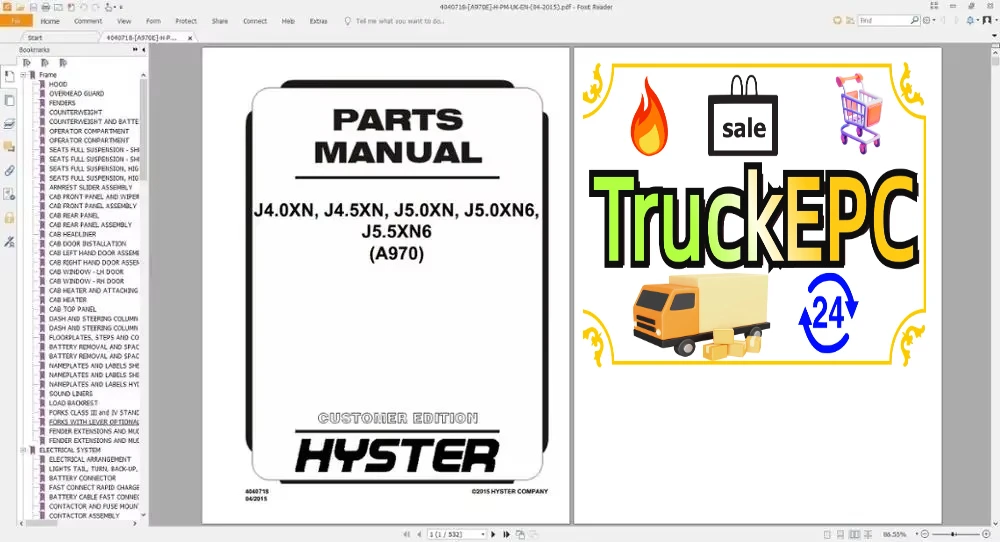Open the Bookmarks panel sidebar icon
Viewport: 1000px width, 542px height.
9,77
